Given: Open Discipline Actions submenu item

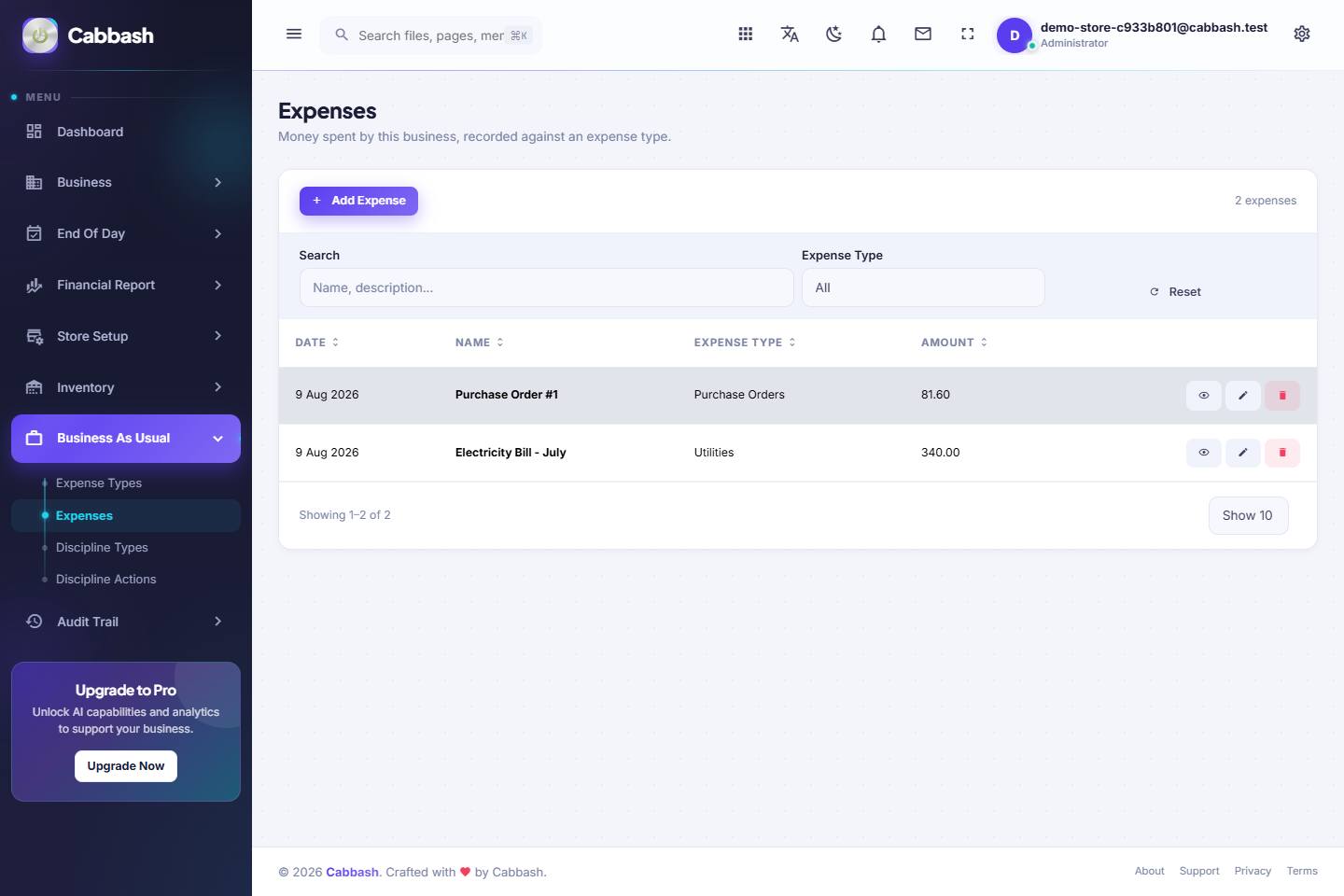Looking at the screenshot, I should [x=106, y=579].
